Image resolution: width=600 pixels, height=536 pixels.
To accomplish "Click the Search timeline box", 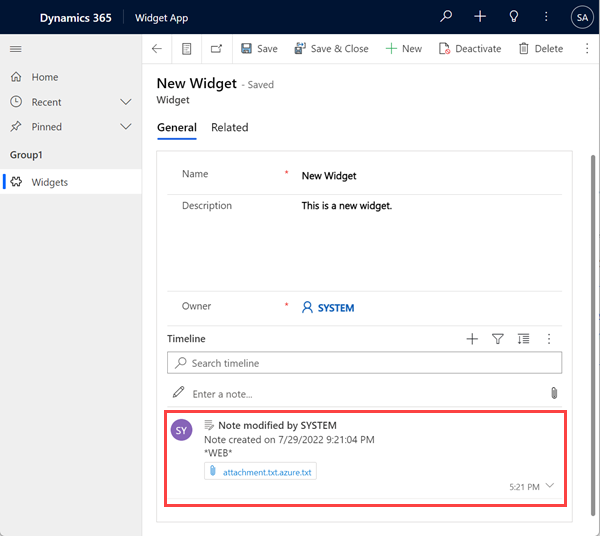I will pyautogui.click(x=364, y=363).
